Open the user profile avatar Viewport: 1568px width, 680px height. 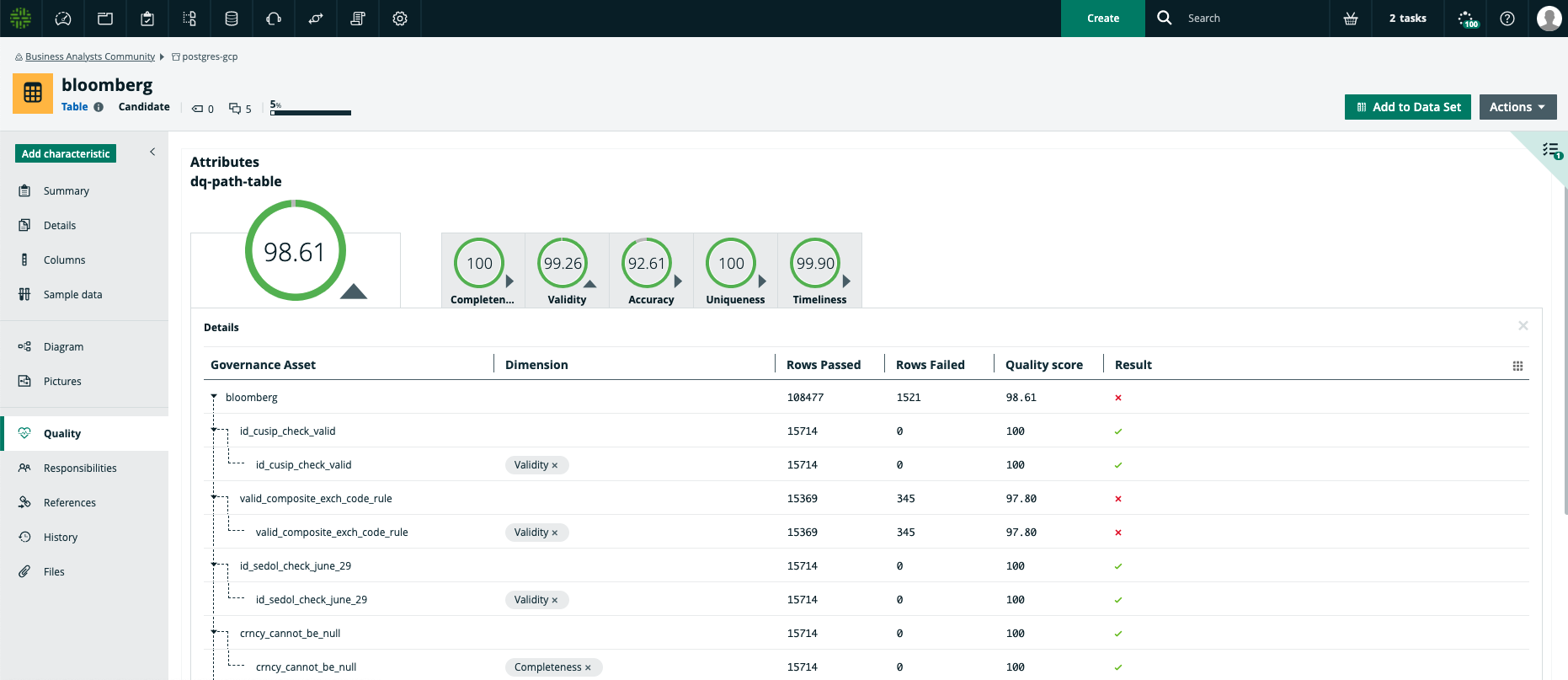tap(1549, 19)
